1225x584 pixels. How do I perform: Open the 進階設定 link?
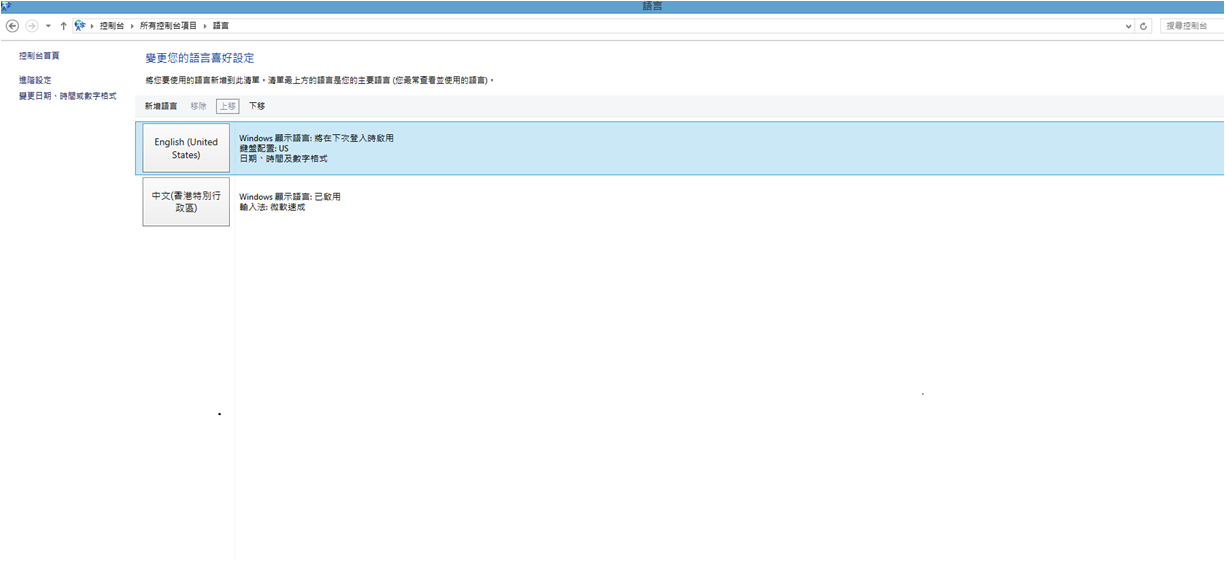pyautogui.click(x=35, y=80)
